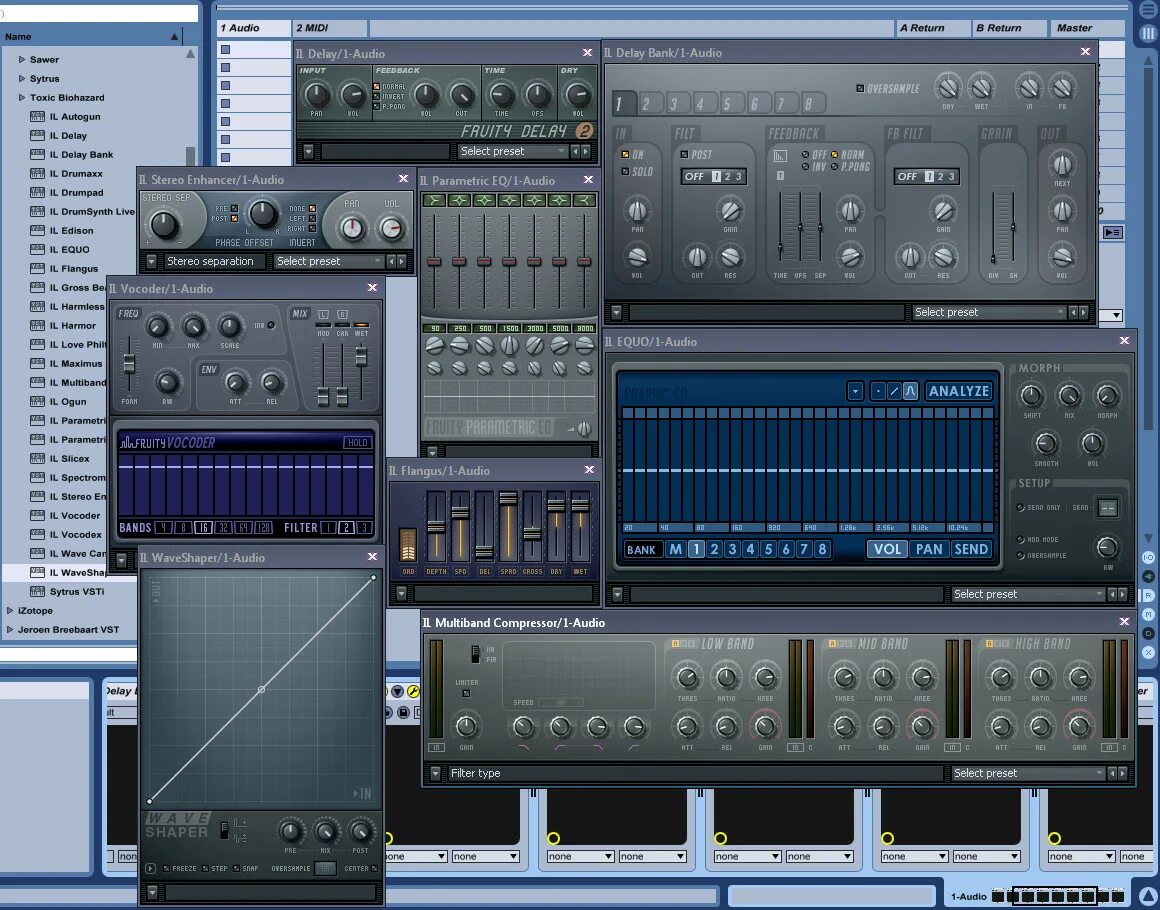The width and height of the screenshot is (1160, 910).
Task: Select 32 bands in Fruity Vocoder
Action: [223, 528]
